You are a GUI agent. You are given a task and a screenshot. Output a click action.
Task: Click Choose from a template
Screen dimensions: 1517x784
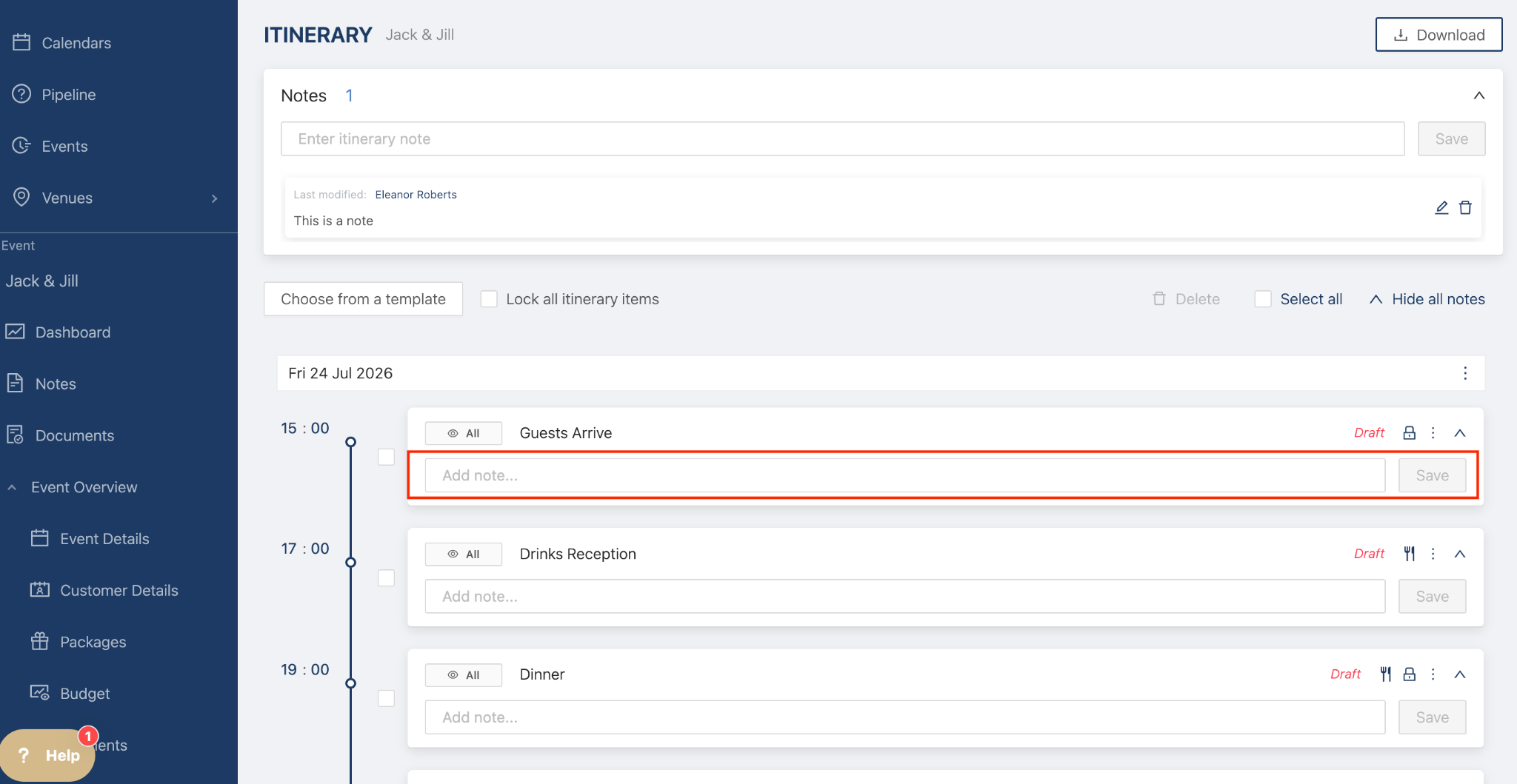point(363,299)
